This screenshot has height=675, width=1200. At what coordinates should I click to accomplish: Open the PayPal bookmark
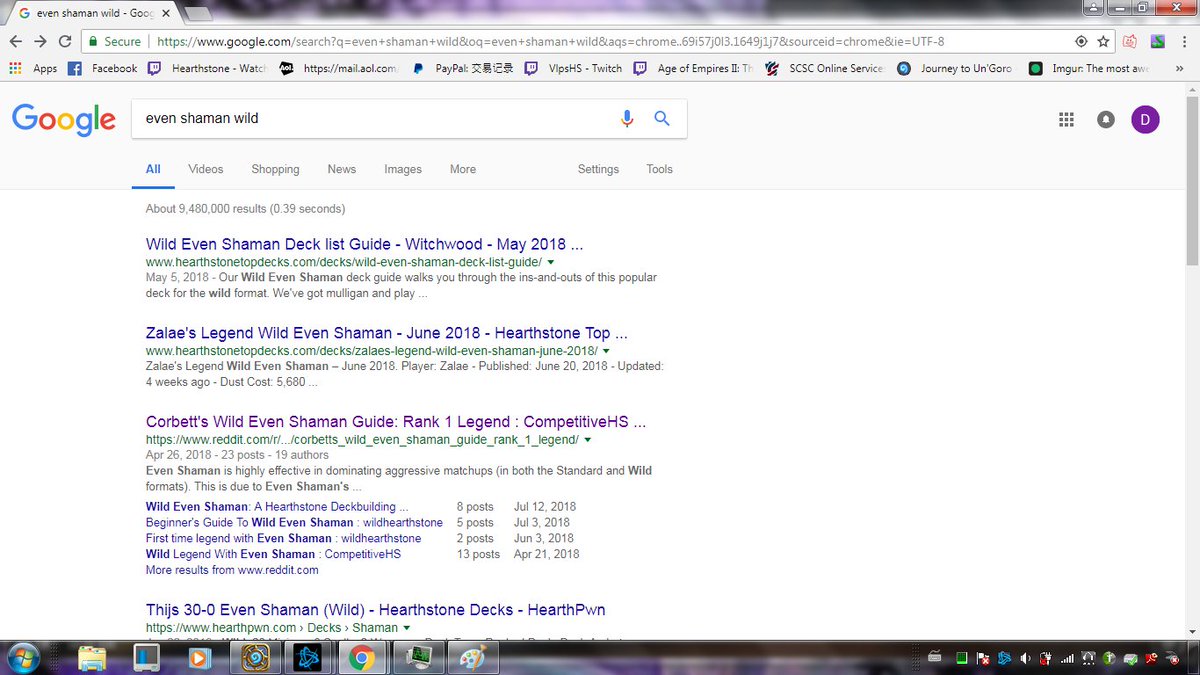tap(463, 69)
